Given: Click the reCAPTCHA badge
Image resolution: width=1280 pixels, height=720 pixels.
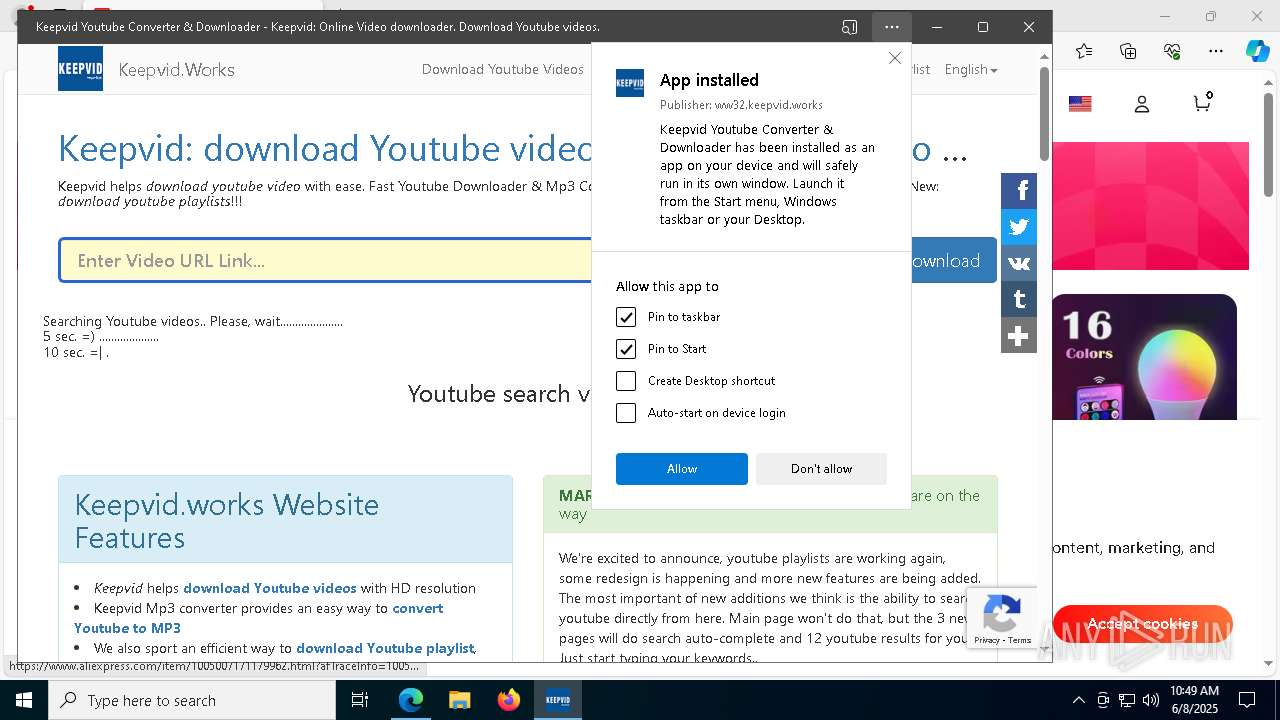Looking at the screenshot, I should coord(1001,618).
